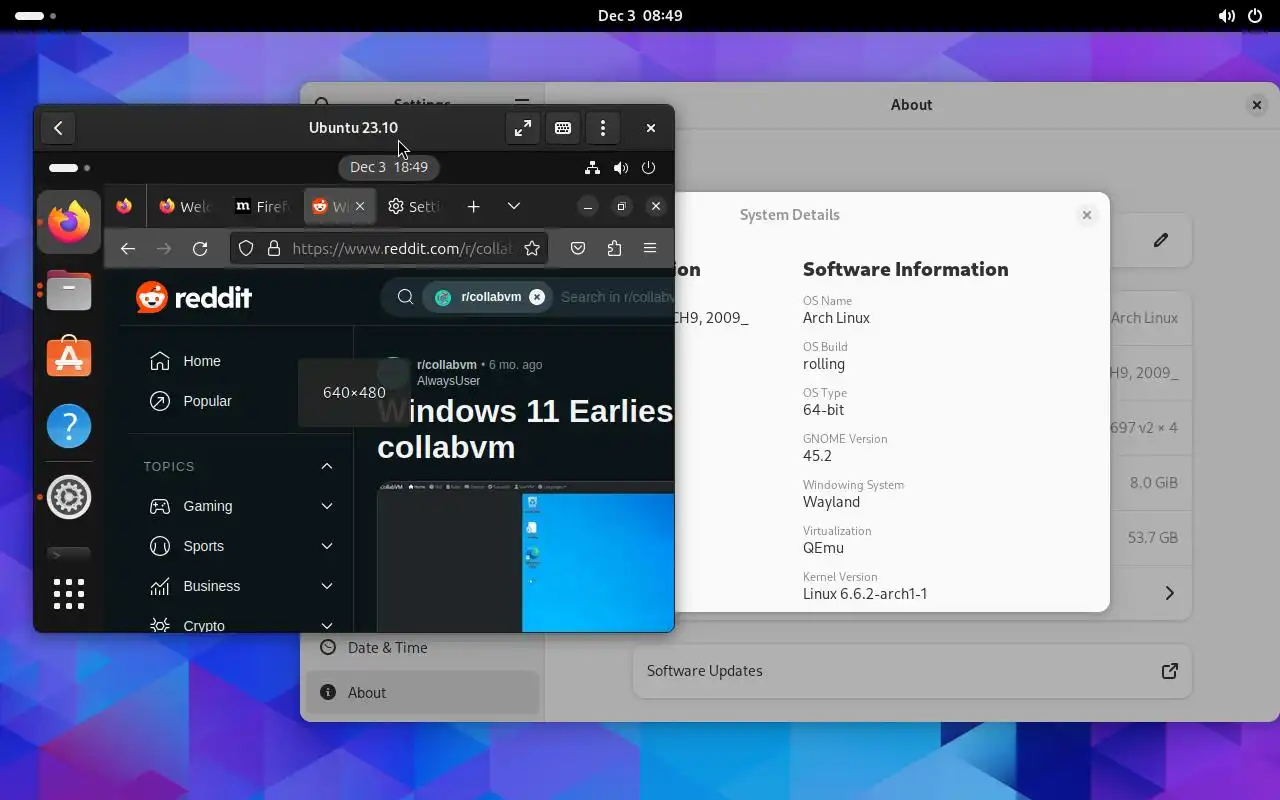The height and width of the screenshot is (800, 1280).
Task: Open r/collabvm community link on post
Action: pos(446,365)
